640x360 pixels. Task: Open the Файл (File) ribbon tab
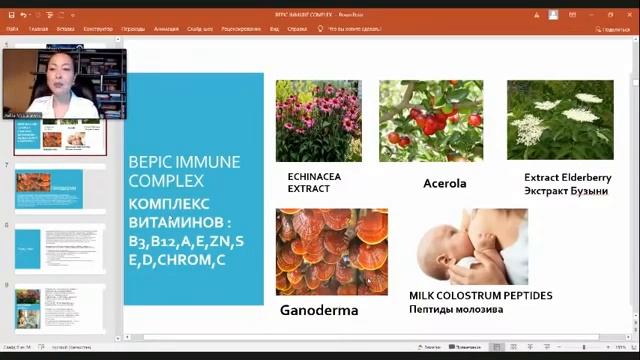[12, 29]
